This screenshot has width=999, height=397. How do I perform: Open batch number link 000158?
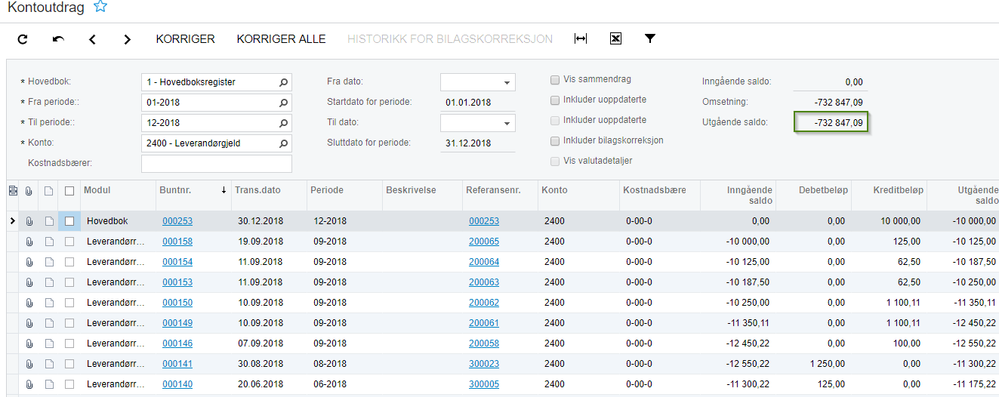tap(177, 242)
